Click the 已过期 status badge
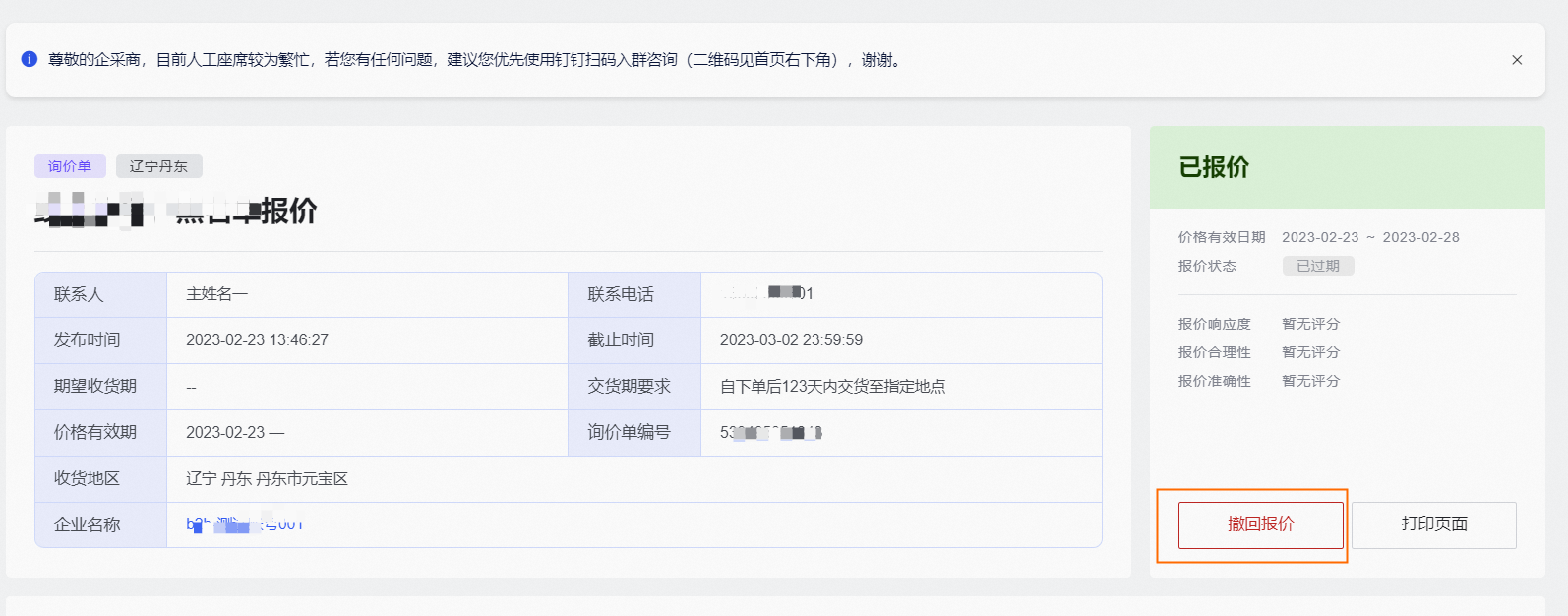This screenshot has width=1568, height=616. coord(1317,266)
